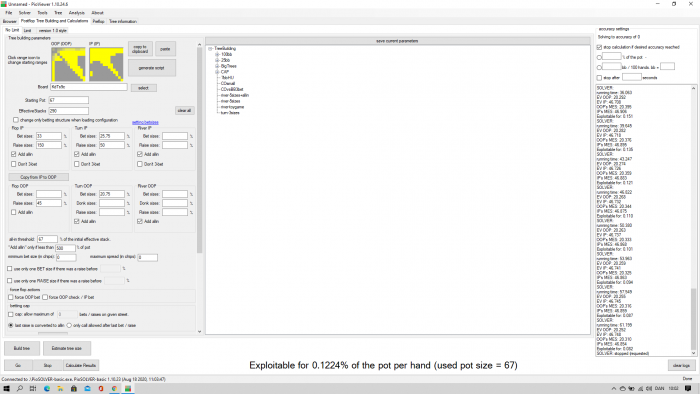Click the PioViewer taskbar icon
The height and width of the screenshot is (394, 700).
128,389
